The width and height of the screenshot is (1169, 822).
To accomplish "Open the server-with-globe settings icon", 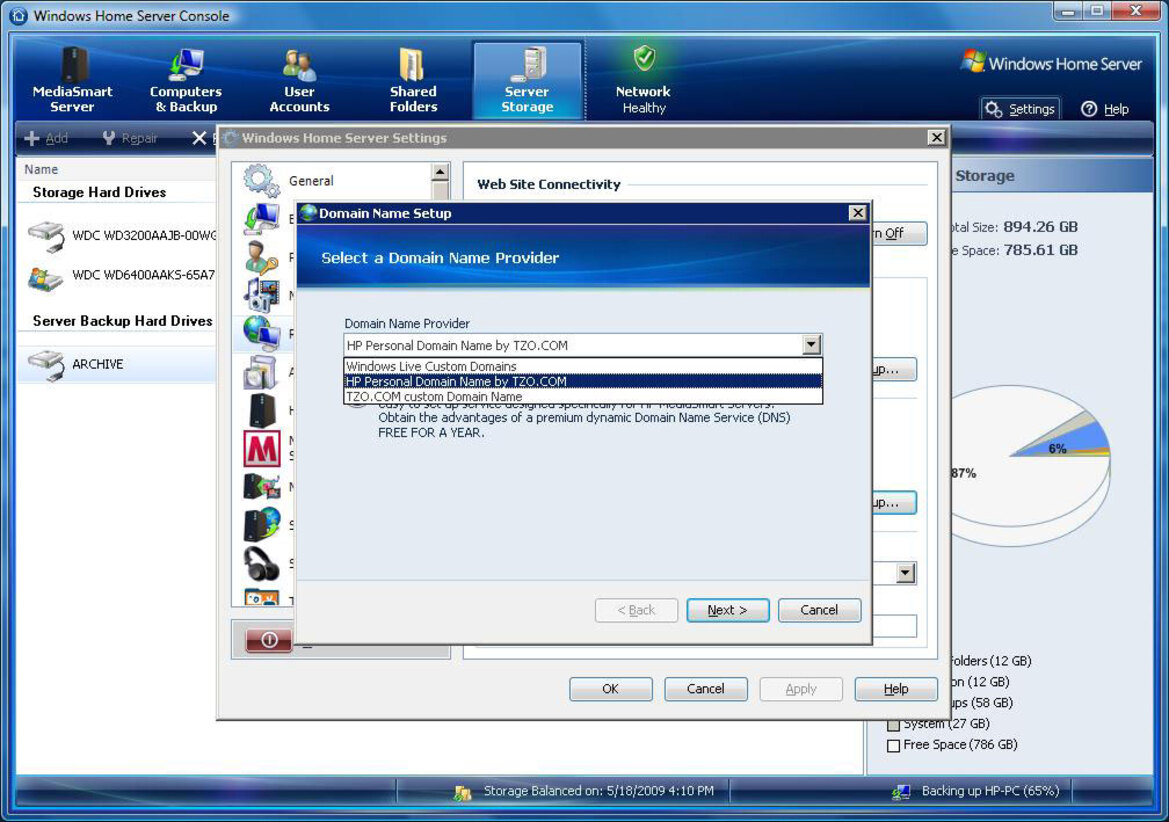I will tap(261, 525).
